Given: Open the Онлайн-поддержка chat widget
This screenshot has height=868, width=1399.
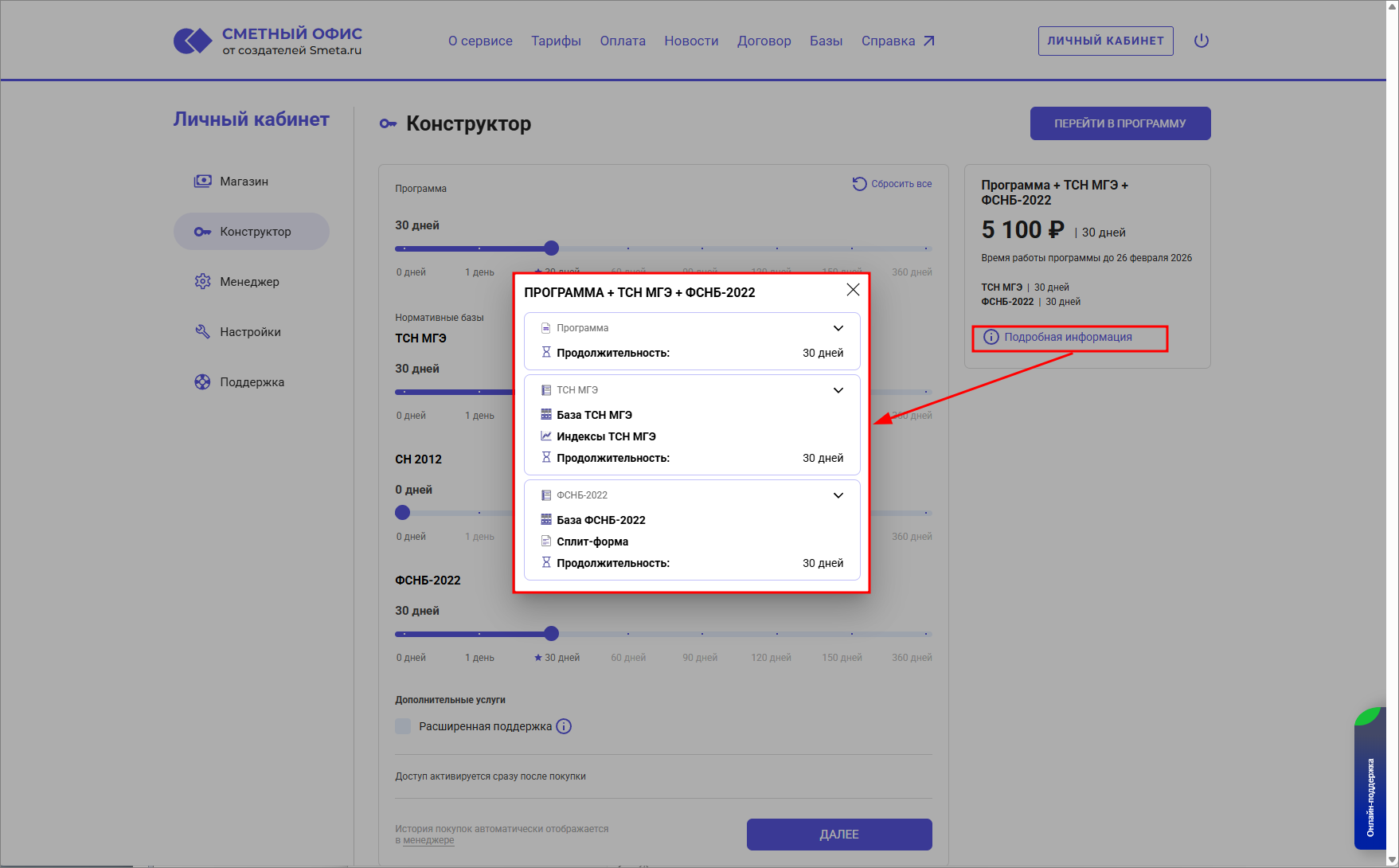Looking at the screenshot, I should [1370, 788].
